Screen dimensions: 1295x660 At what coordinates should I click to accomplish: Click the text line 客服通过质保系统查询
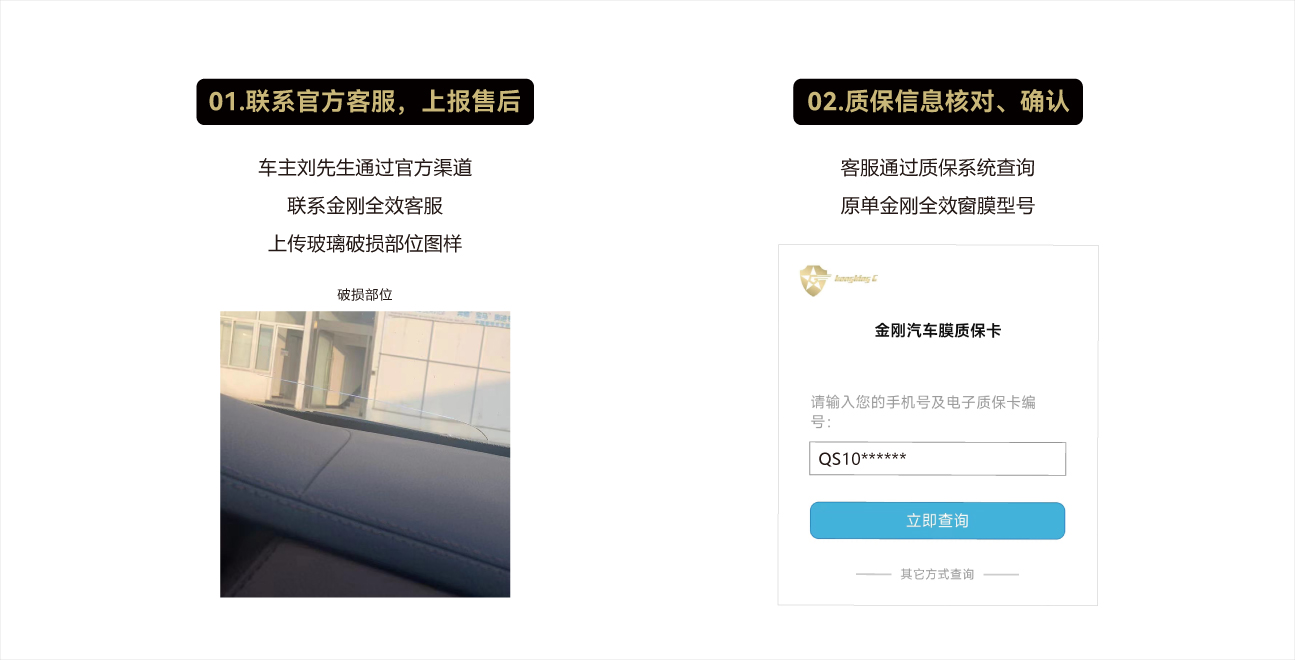click(x=938, y=168)
